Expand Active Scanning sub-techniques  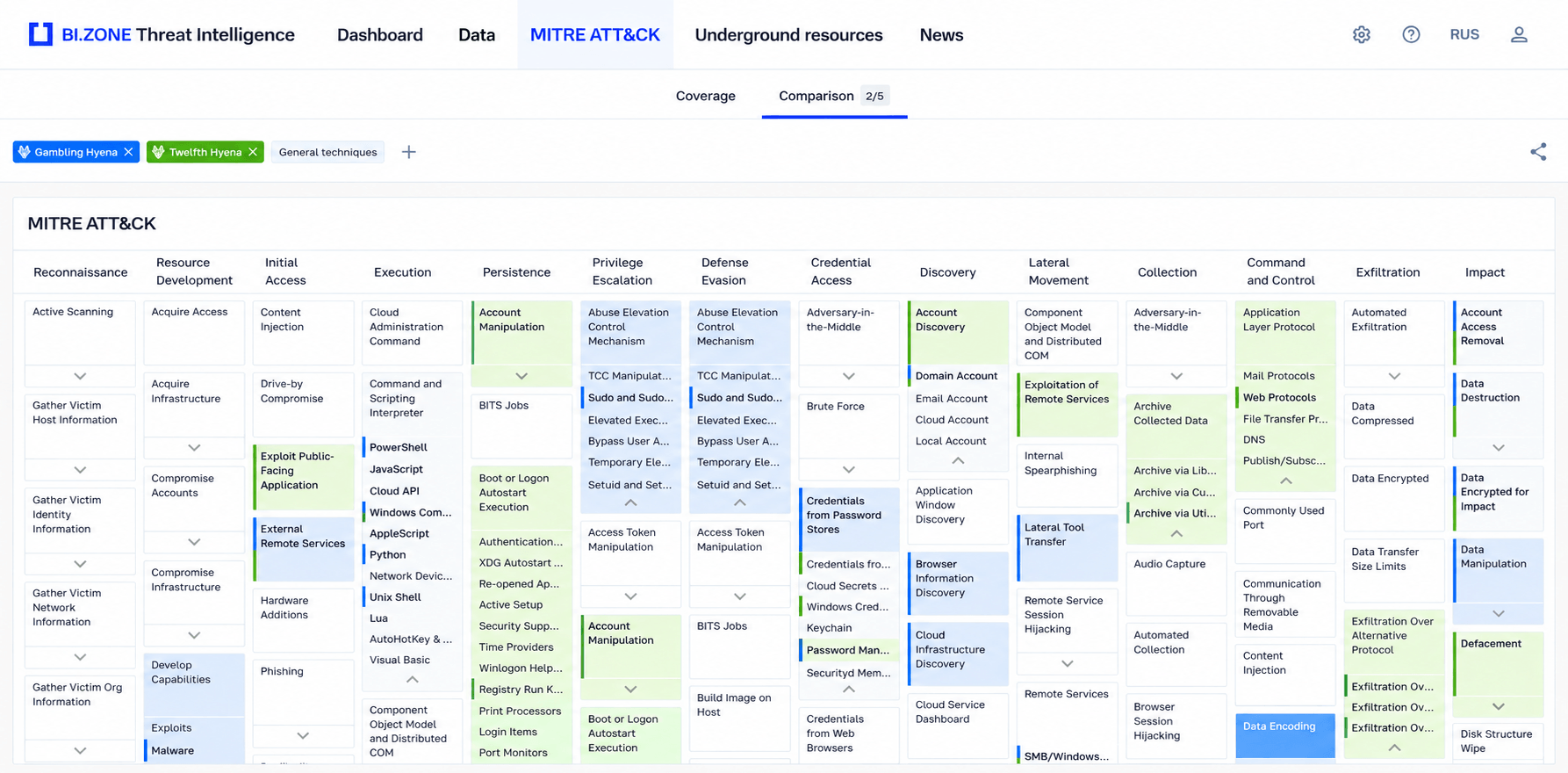tap(80, 376)
